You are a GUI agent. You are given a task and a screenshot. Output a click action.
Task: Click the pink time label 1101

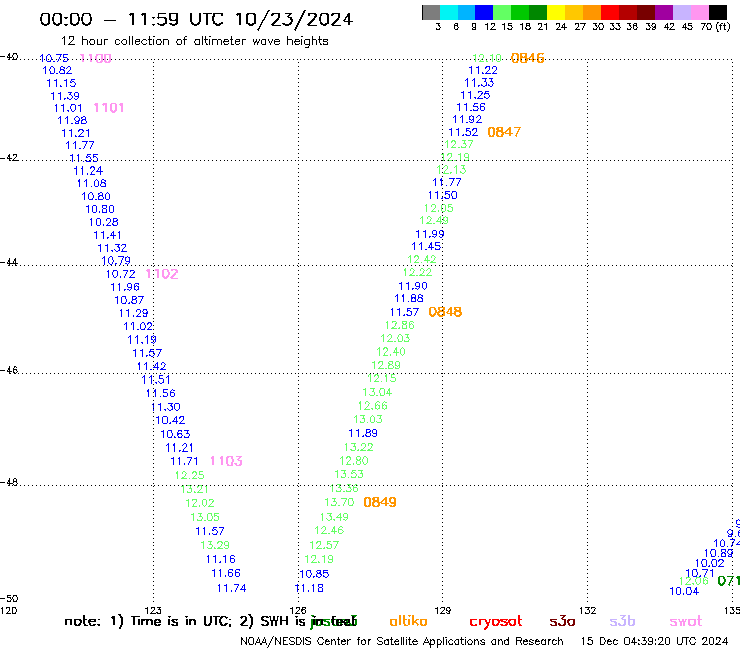pos(109,108)
